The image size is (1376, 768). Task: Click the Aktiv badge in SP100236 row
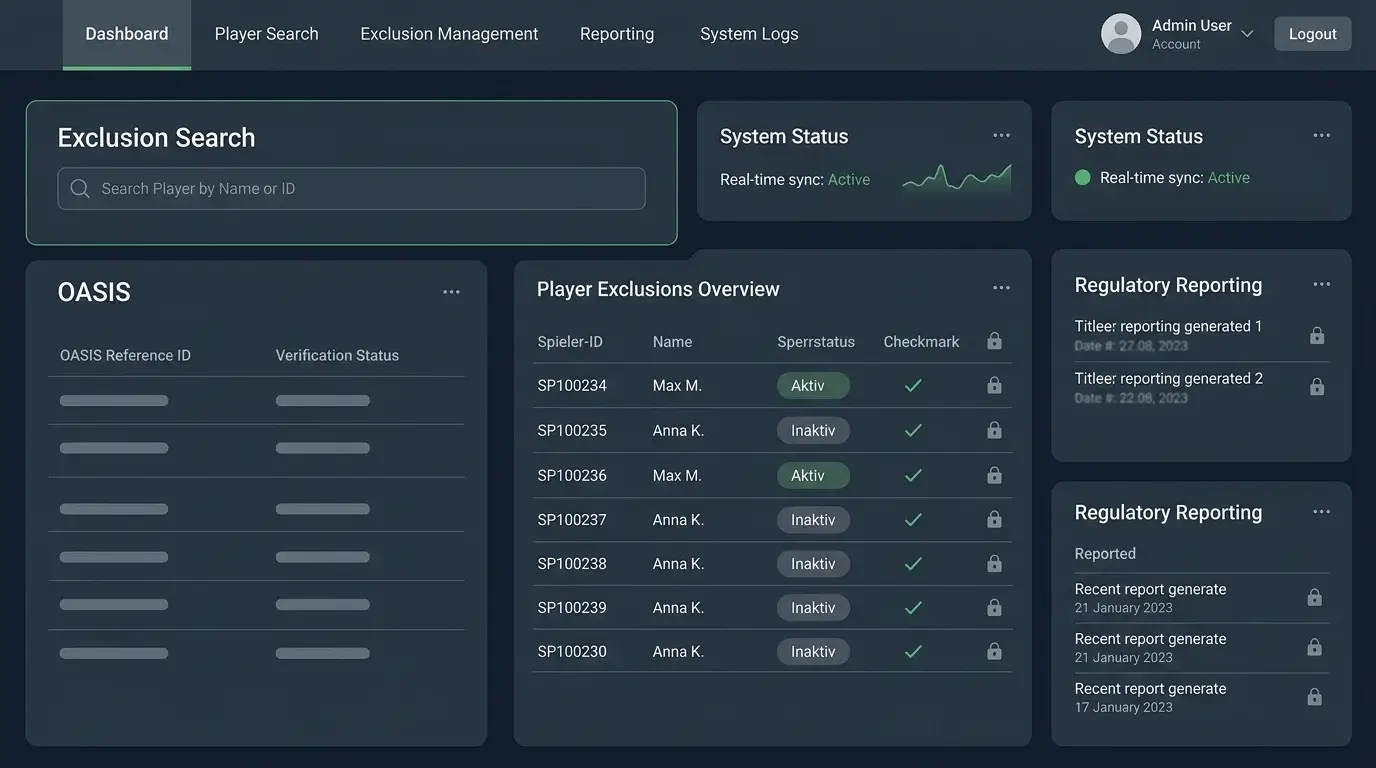(813, 476)
